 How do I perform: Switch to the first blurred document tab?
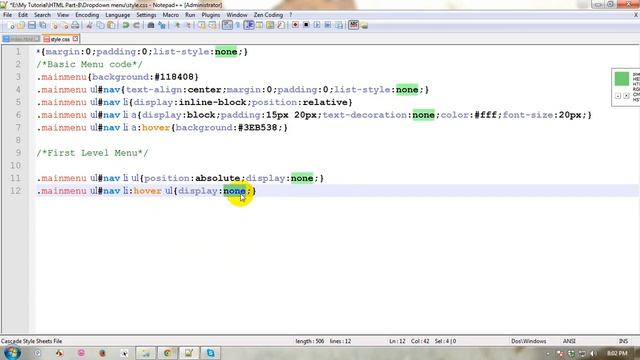21,39
